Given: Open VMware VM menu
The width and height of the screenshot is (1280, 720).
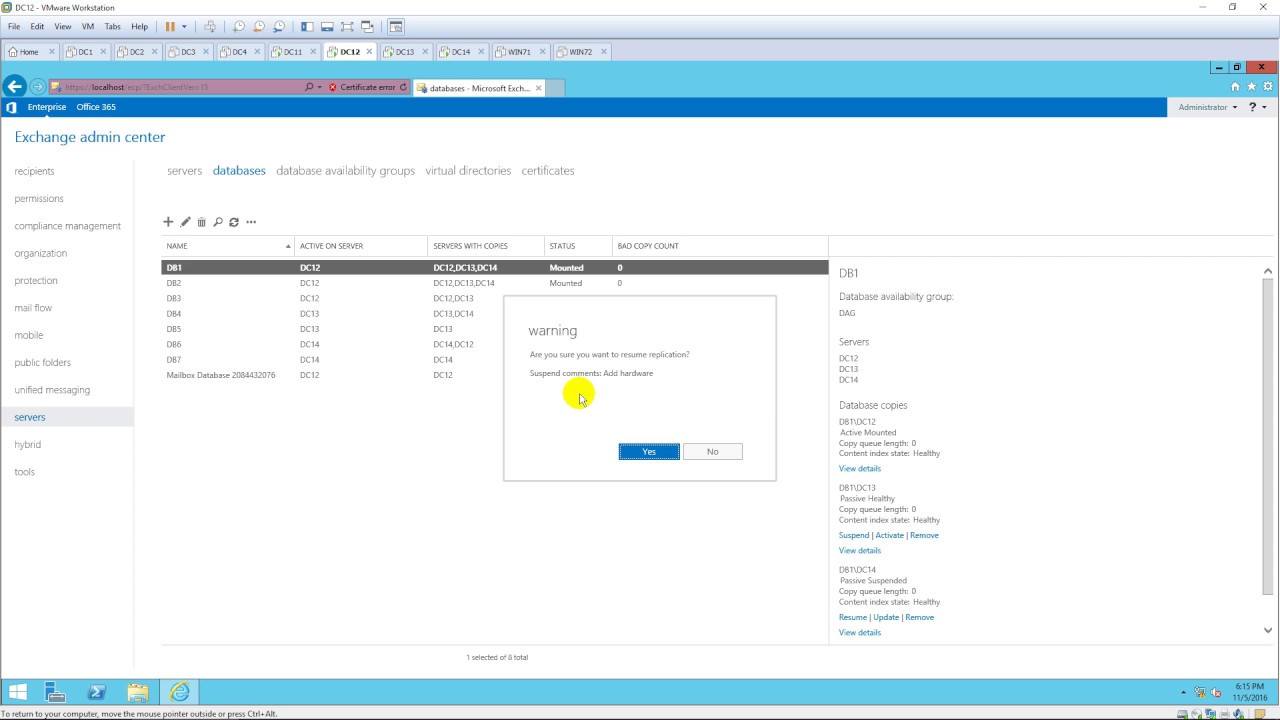Looking at the screenshot, I should 87,26.
